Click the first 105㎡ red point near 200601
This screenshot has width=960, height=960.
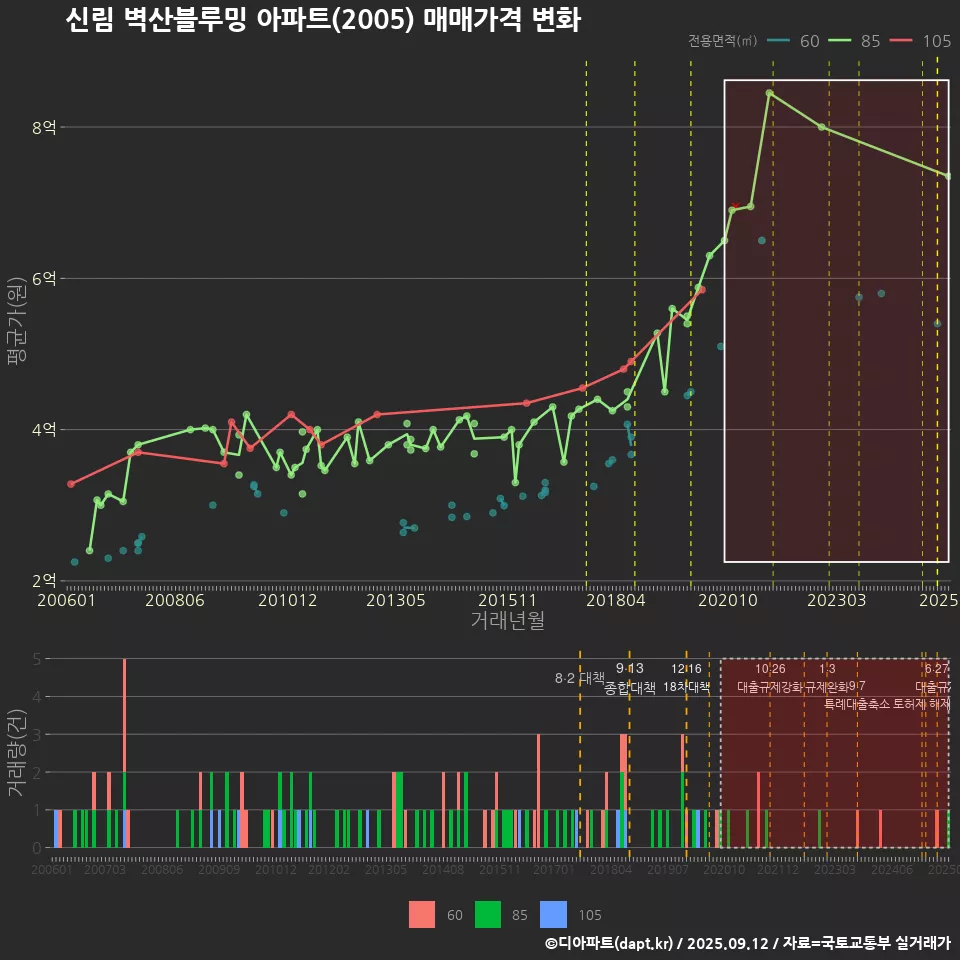(x=71, y=484)
